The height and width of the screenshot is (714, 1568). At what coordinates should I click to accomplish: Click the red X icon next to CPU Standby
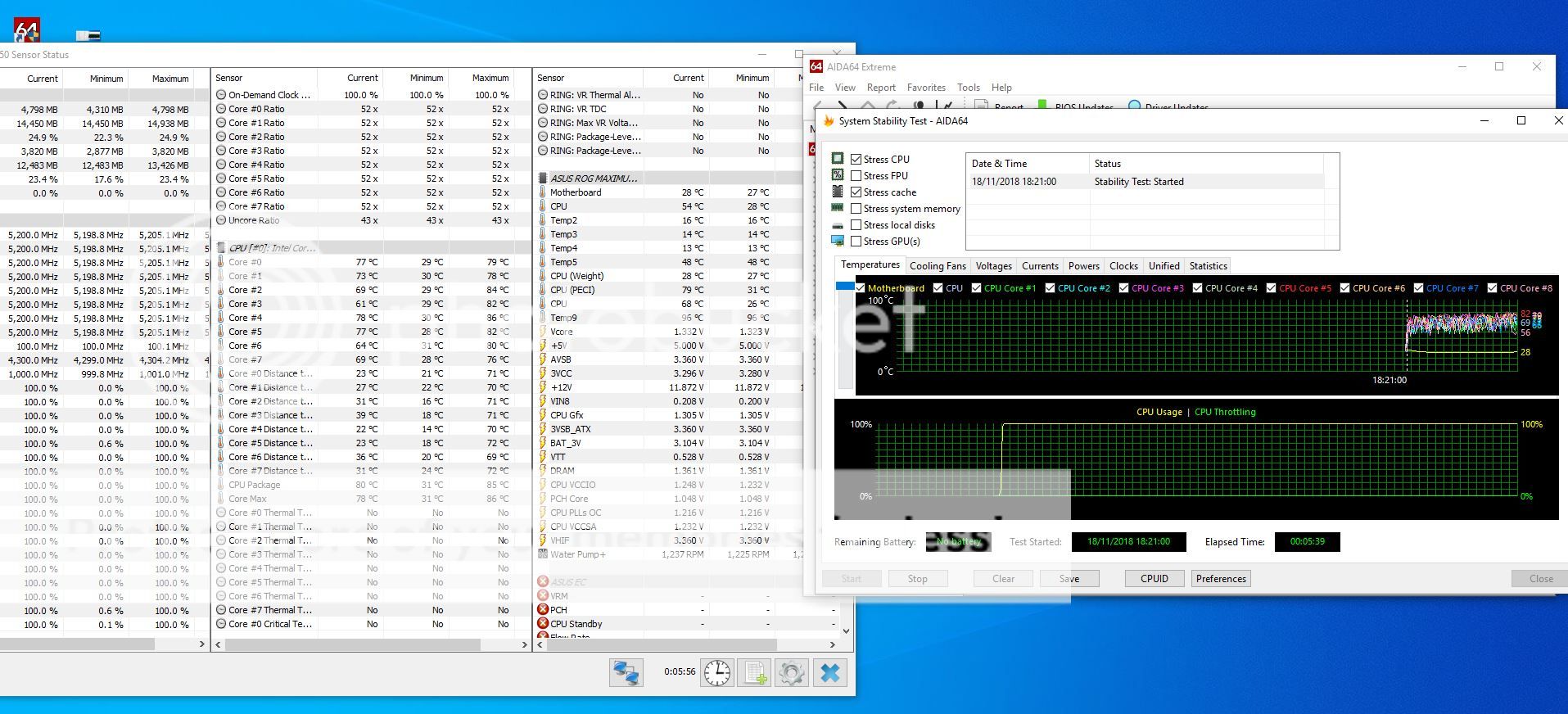coord(543,624)
